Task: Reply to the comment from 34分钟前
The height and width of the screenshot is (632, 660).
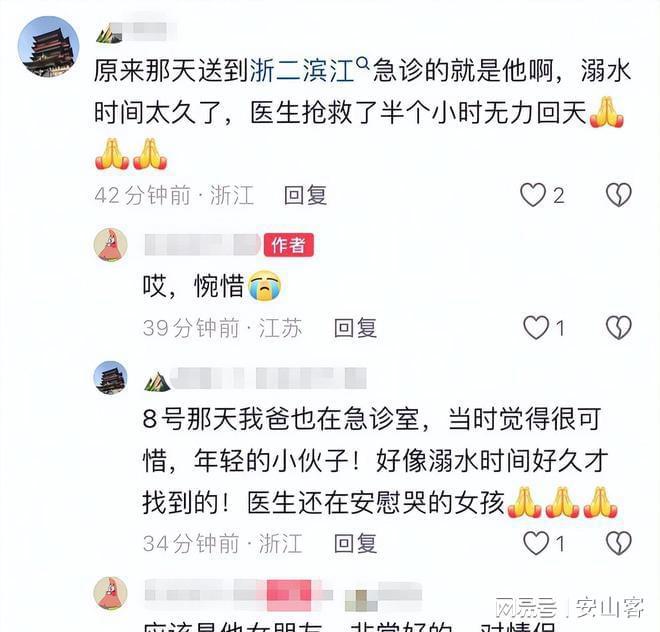Action: 355,543
